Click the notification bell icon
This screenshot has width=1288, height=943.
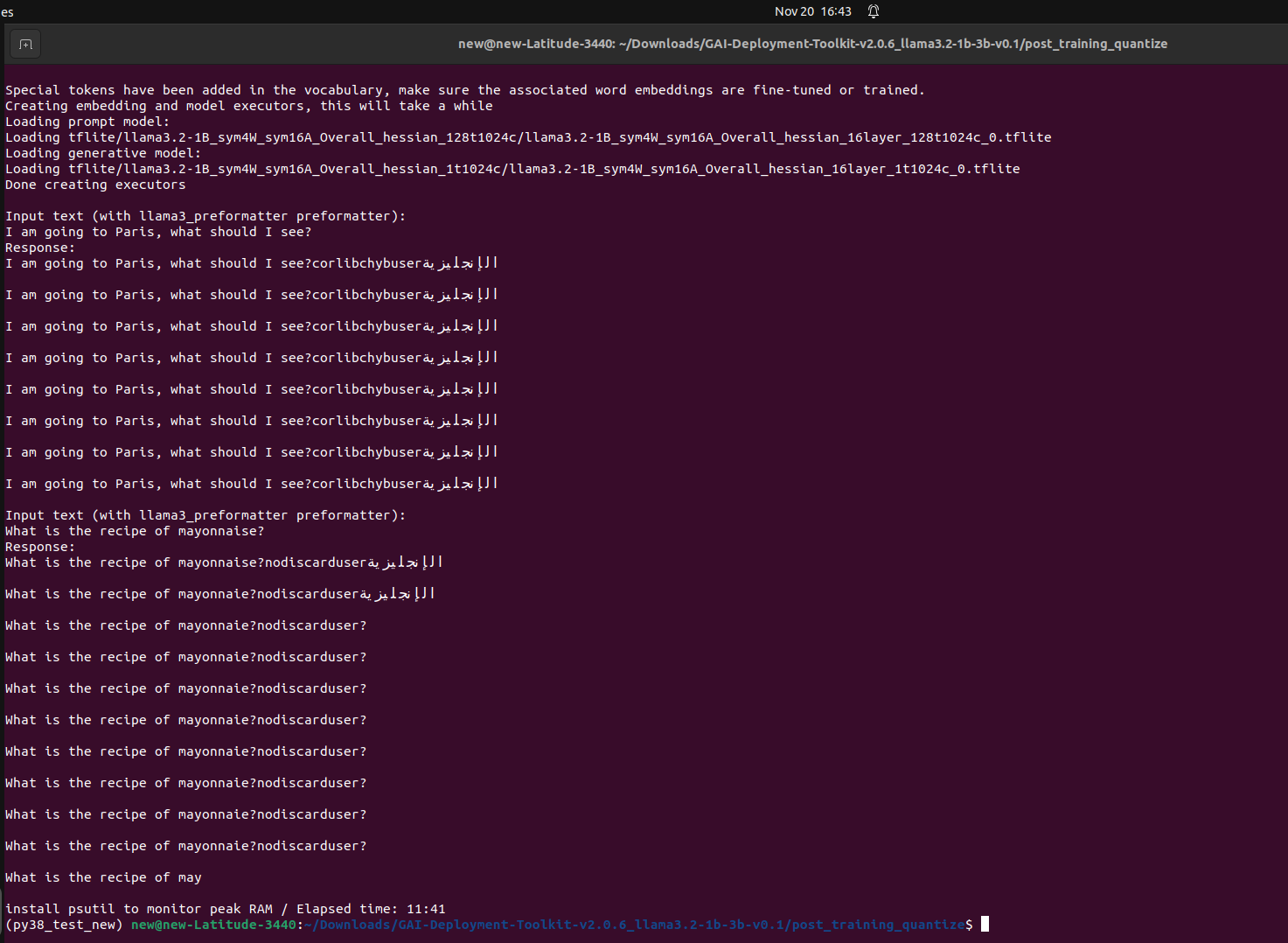point(873,11)
